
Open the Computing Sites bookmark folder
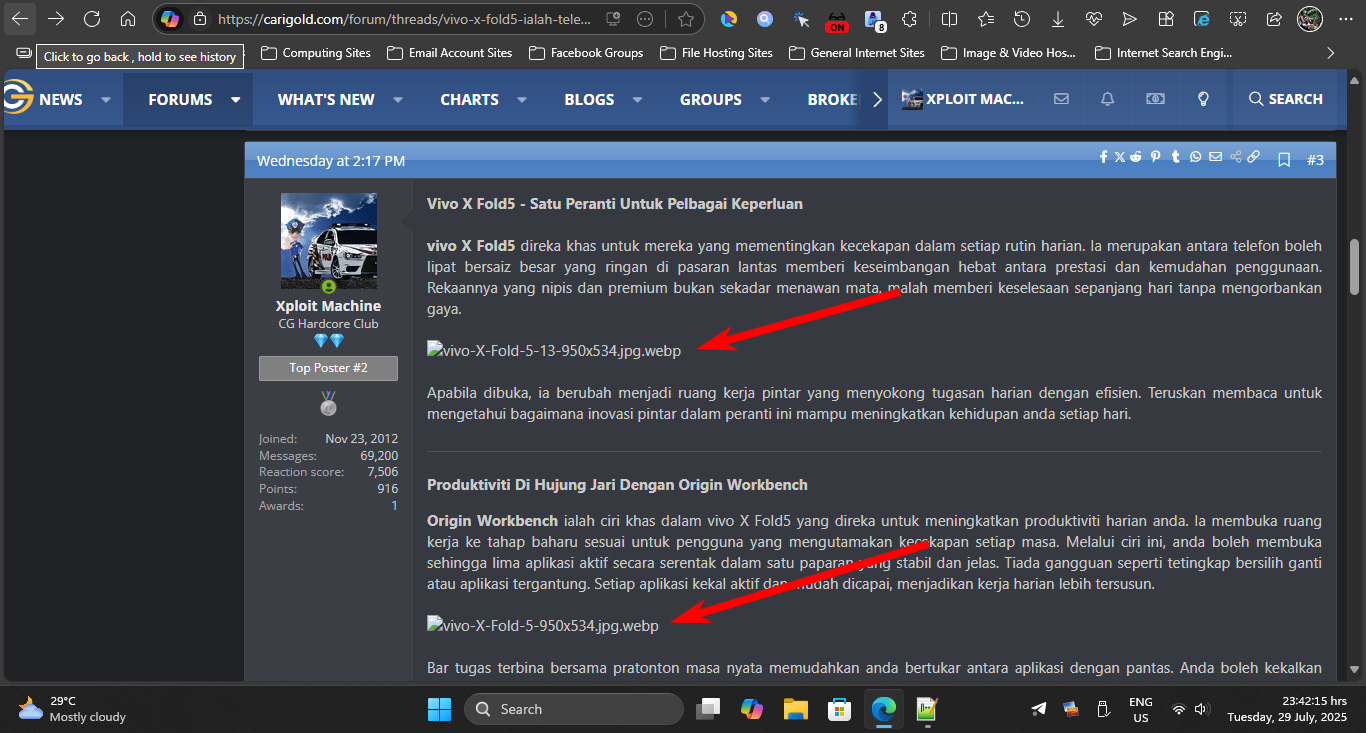pos(316,53)
